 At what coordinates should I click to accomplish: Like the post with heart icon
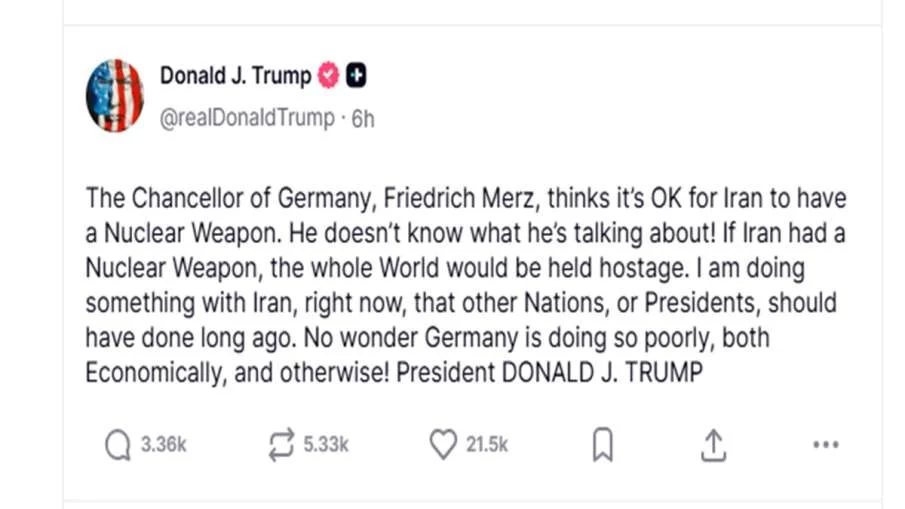tap(443, 445)
